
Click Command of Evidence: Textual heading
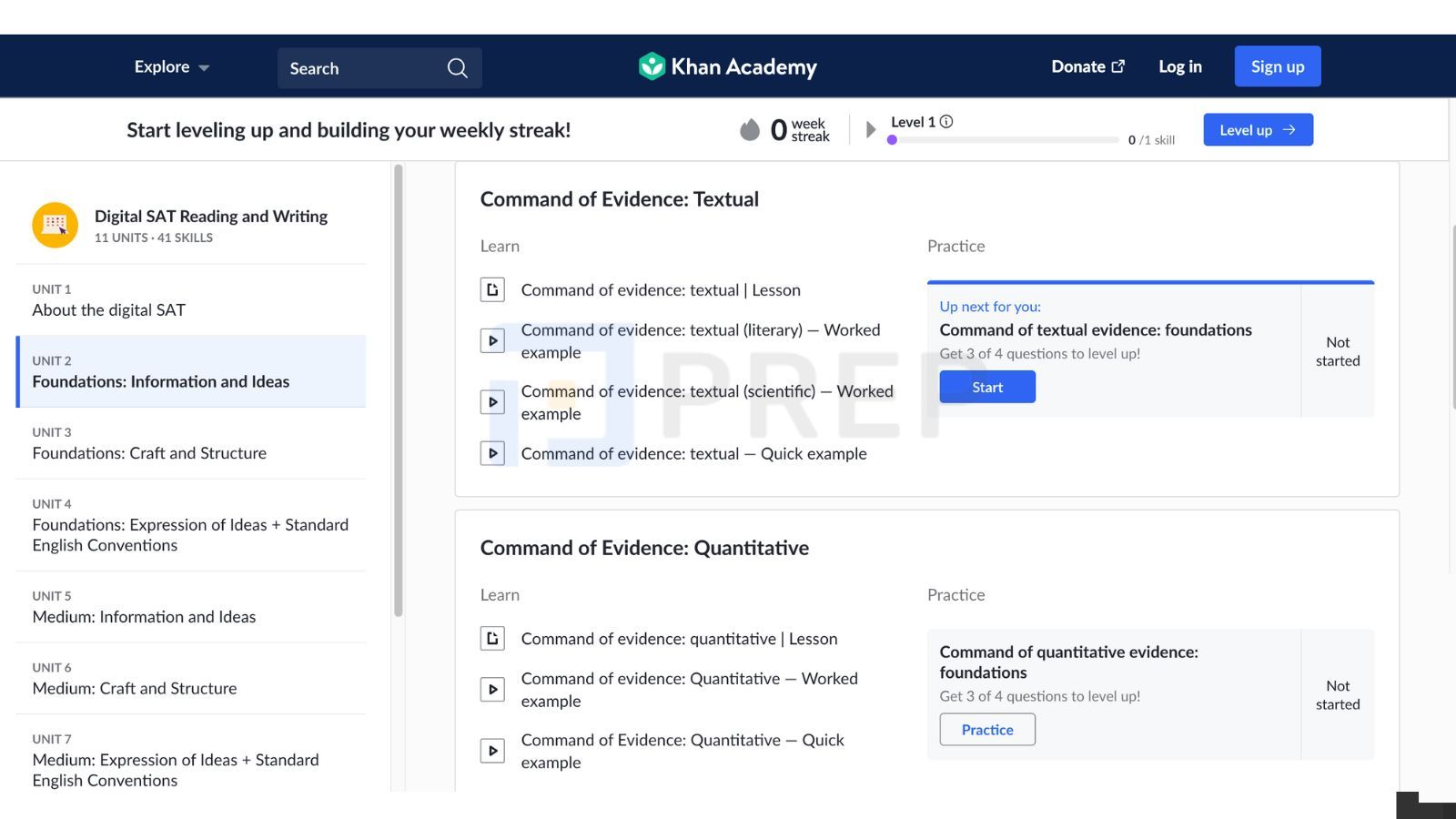click(620, 199)
